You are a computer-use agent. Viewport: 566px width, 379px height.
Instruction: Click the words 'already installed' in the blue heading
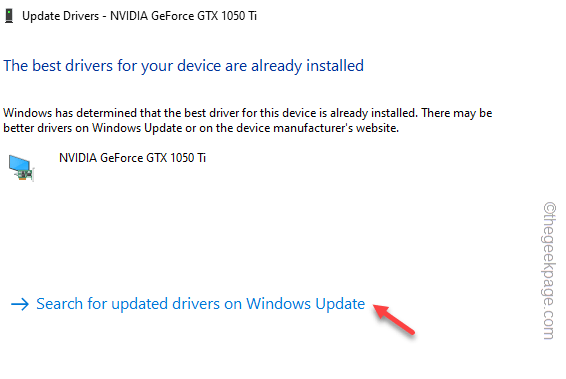click(307, 66)
